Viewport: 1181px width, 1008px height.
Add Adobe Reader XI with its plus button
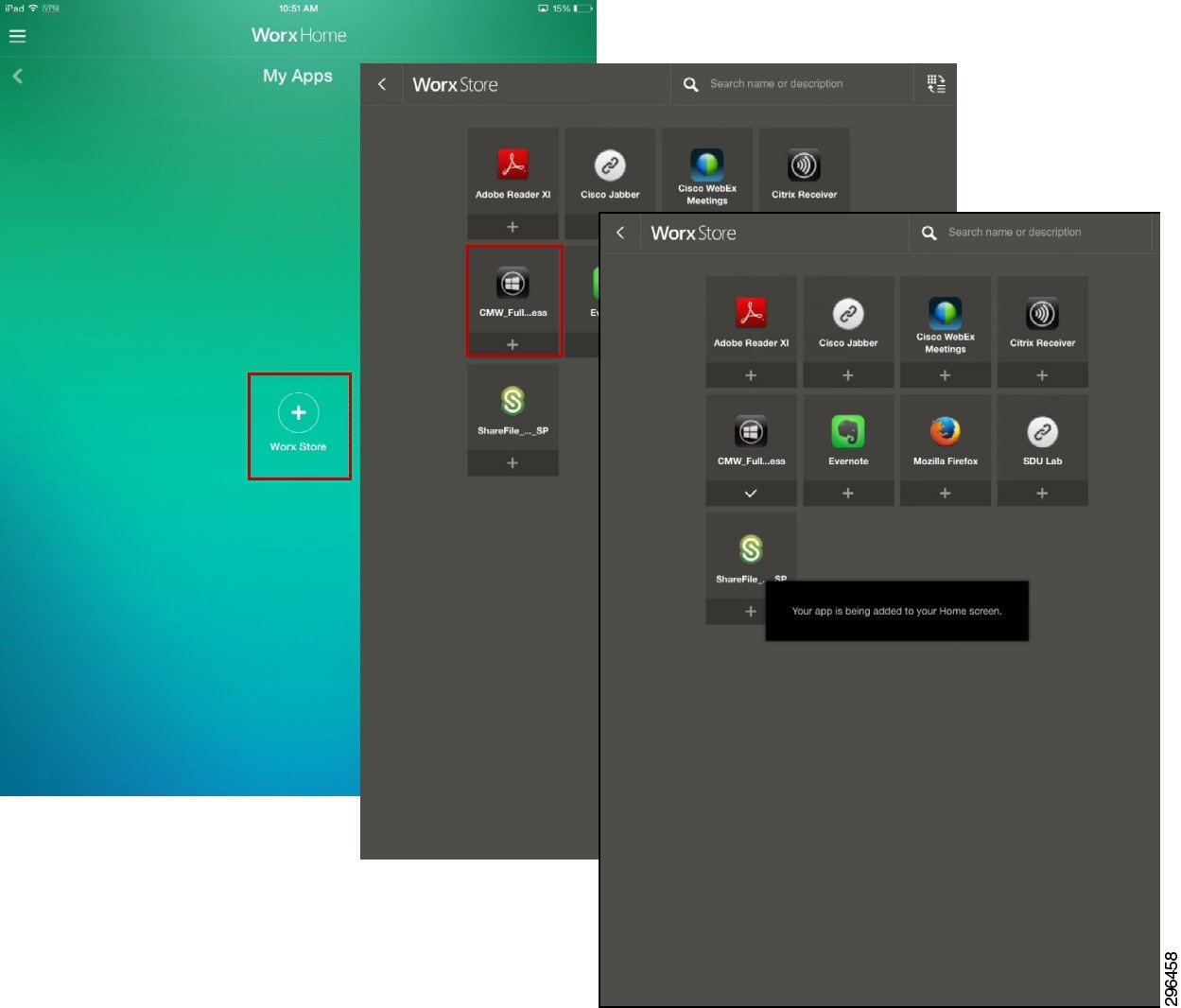(751, 374)
